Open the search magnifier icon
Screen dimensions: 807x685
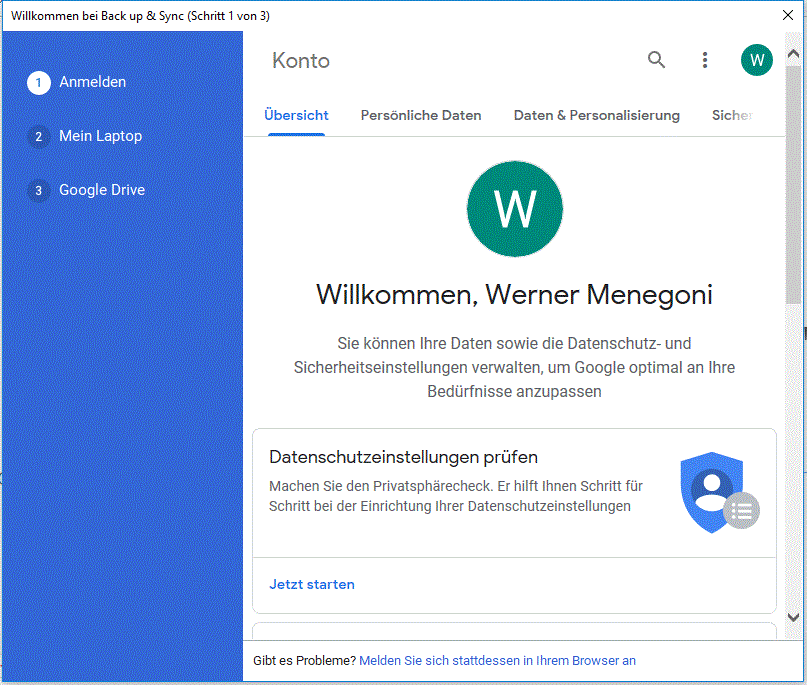656,60
